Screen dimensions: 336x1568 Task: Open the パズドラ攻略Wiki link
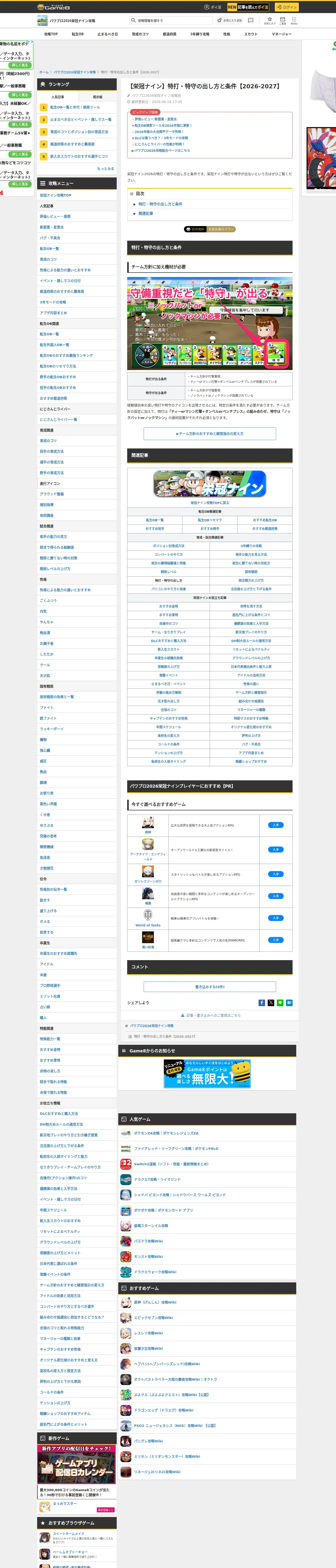[x=148, y=1241]
